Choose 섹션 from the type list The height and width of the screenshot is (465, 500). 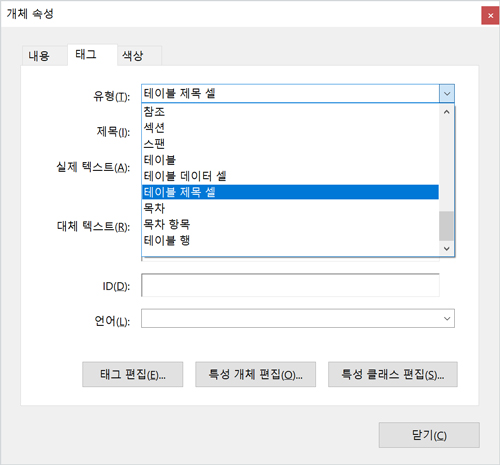click(x=290, y=127)
